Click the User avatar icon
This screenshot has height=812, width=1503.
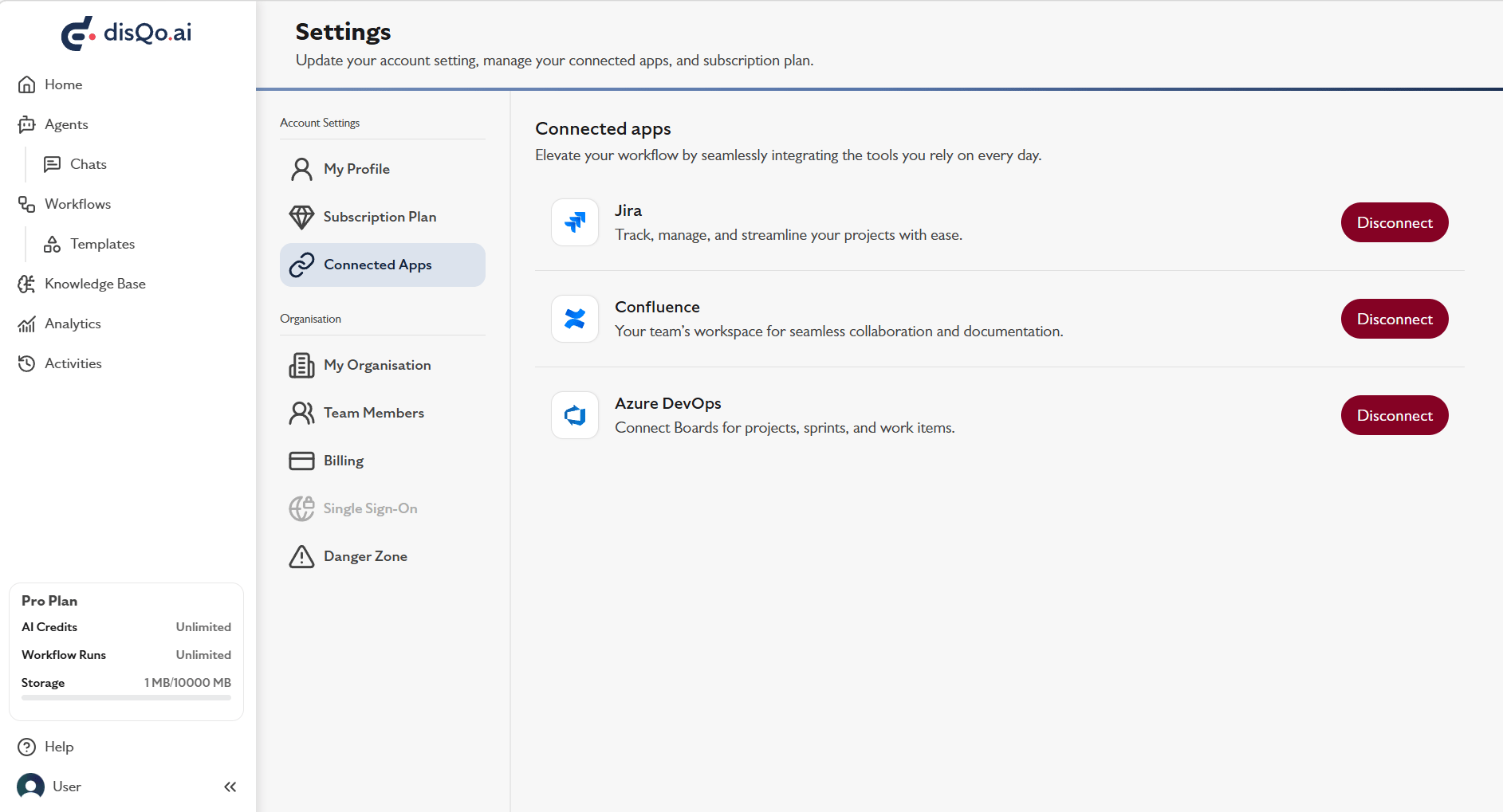click(x=30, y=787)
